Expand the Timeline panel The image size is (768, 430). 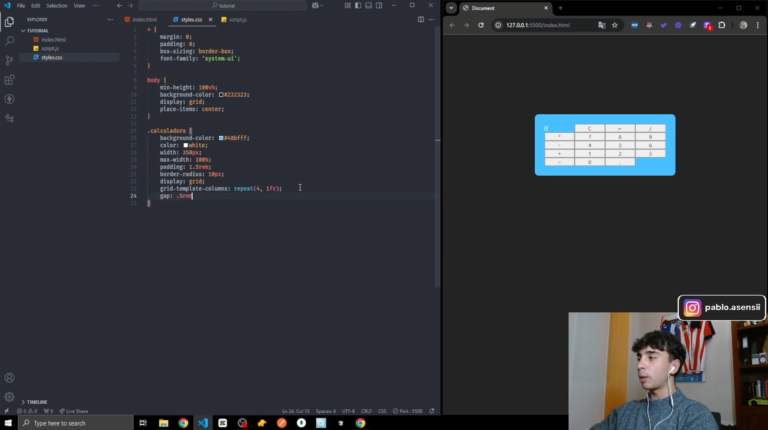[x=37, y=402]
